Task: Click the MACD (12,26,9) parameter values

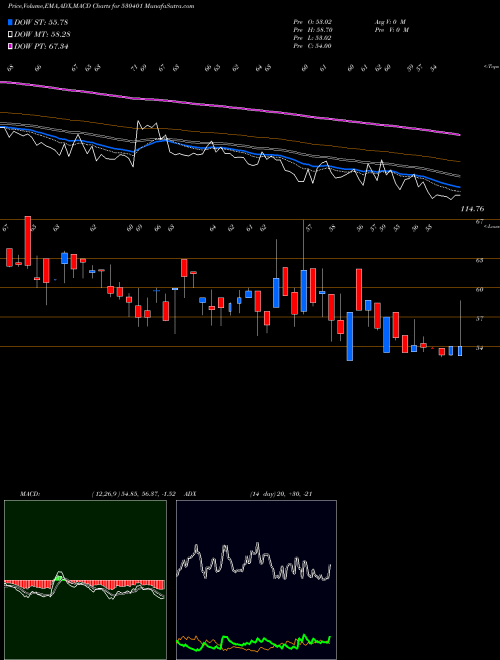Action: pyautogui.click(x=136, y=494)
